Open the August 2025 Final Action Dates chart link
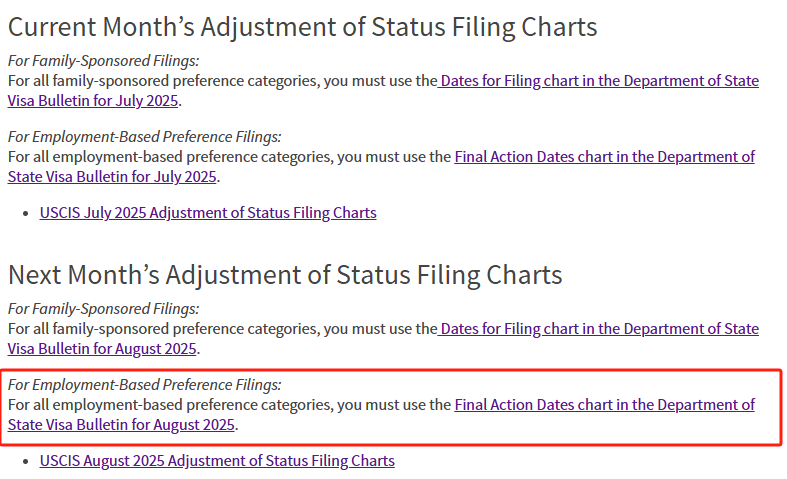This screenshot has width=787, height=479. [604, 405]
